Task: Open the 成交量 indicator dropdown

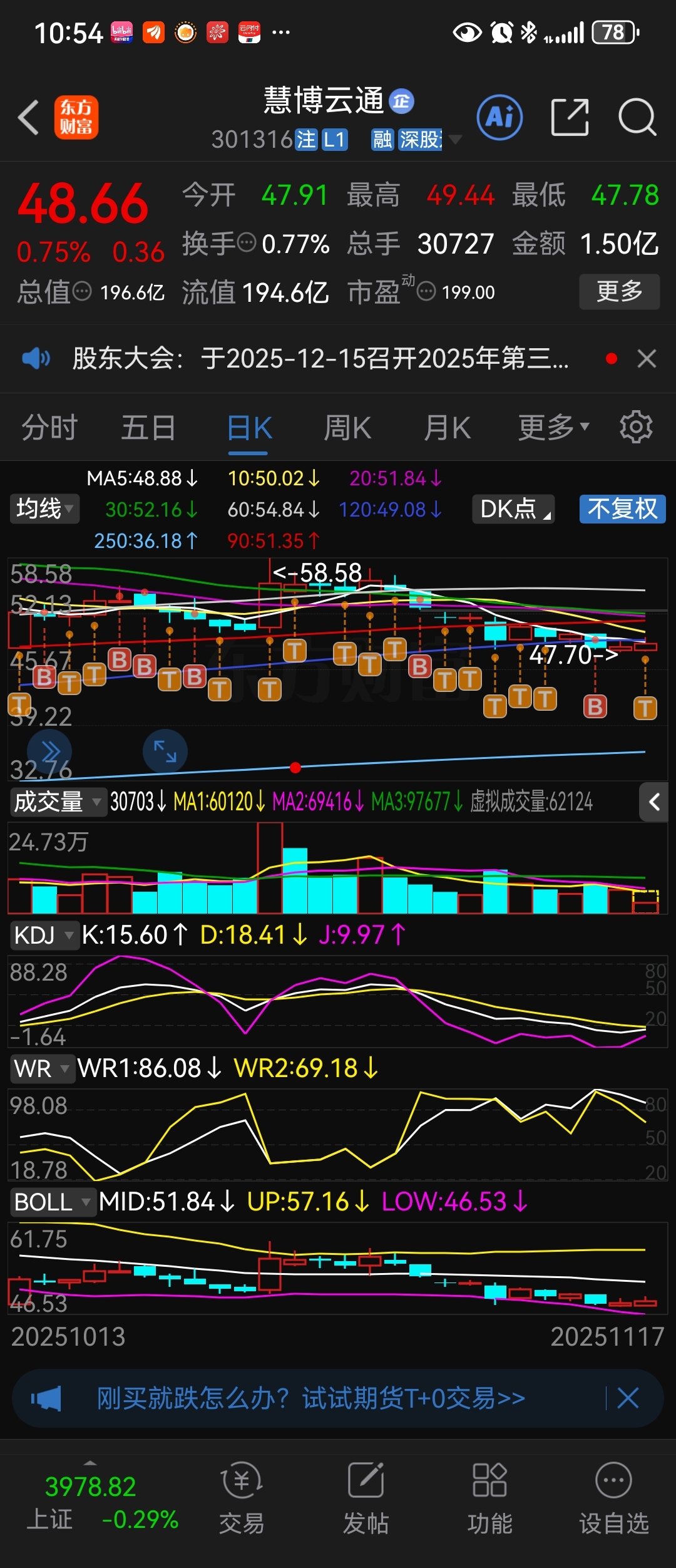Action: [x=58, y=802]
